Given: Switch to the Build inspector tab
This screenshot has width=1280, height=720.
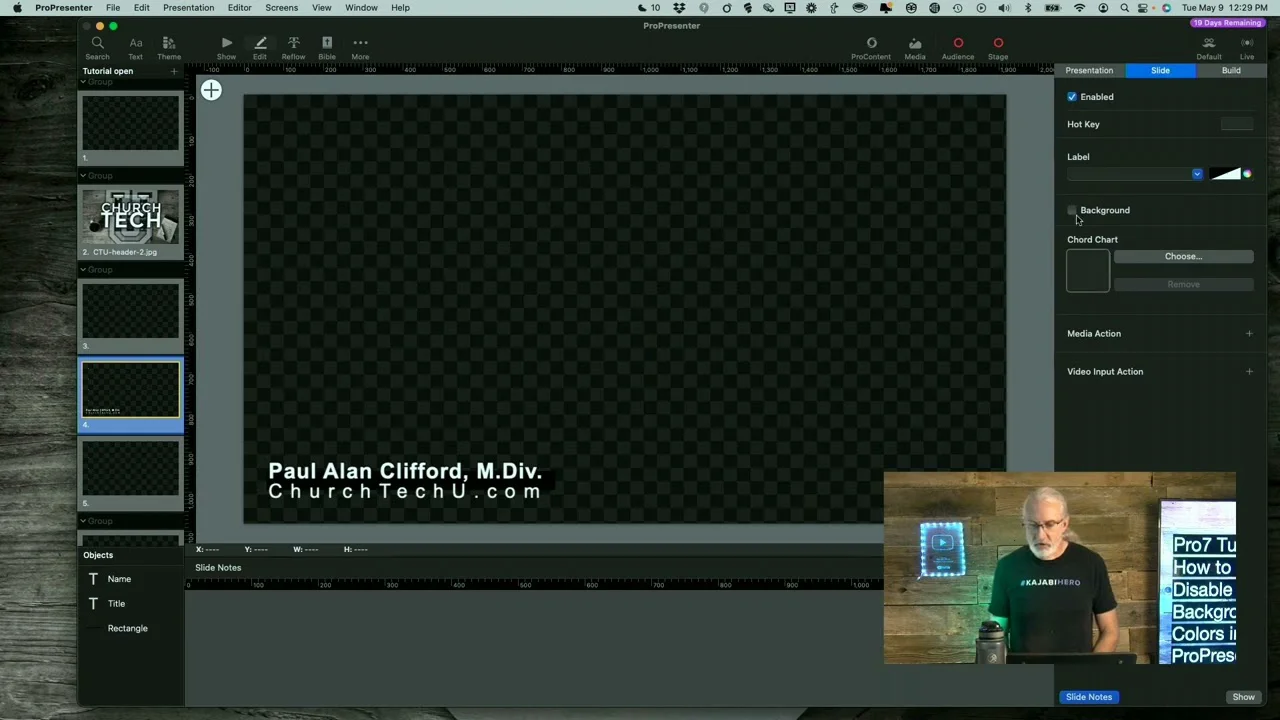Looking at the screenshot, I should [x=1231, y=71].
